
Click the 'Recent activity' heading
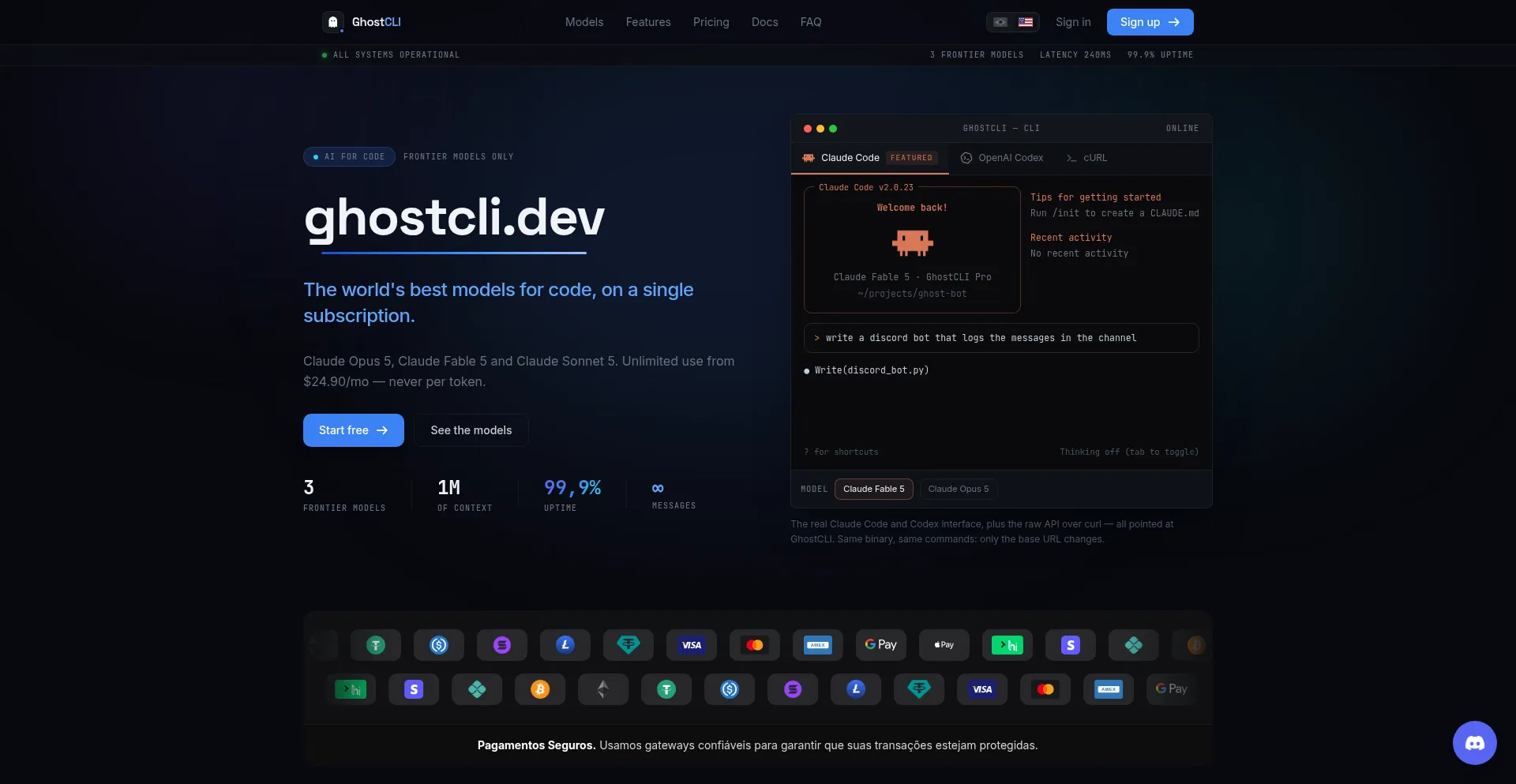click(x=1071, y=238)
